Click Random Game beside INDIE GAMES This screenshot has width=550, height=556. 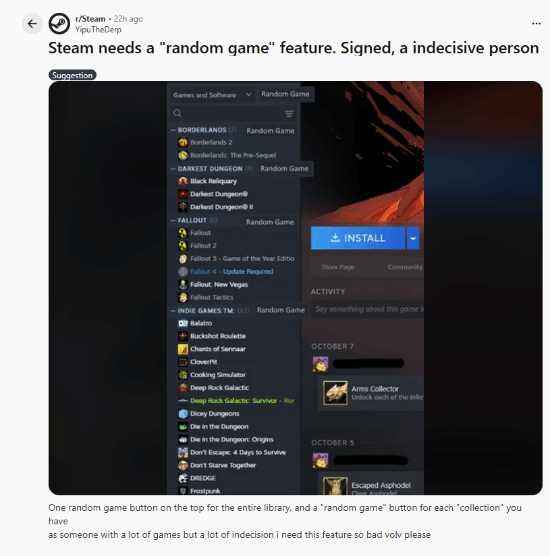(x=281, y=310)
